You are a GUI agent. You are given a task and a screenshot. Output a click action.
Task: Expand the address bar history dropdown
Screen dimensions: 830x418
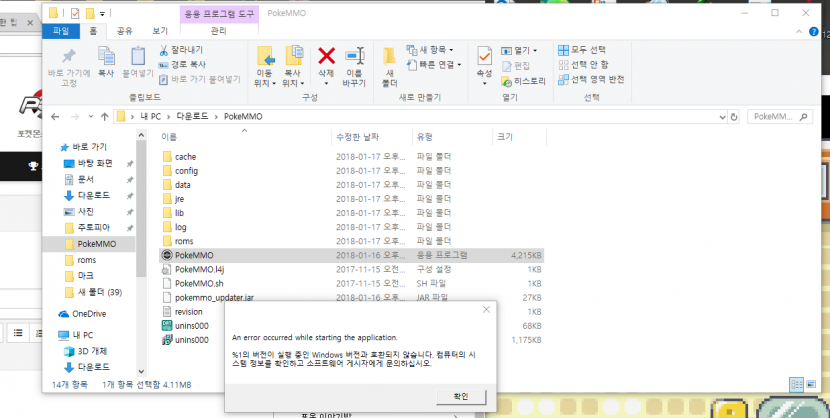pyautogui.click(x=723, y=117)
